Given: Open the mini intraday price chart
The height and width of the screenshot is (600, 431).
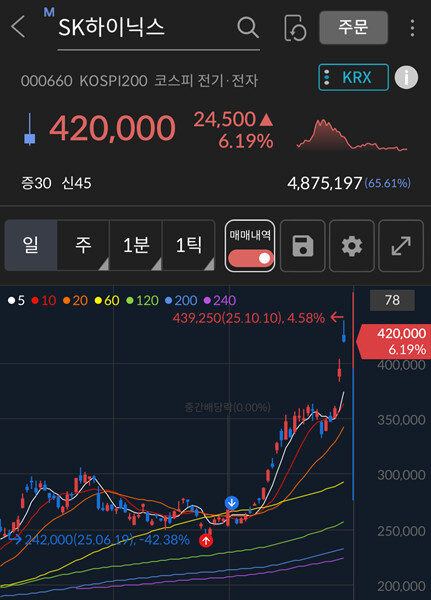Looking at the screenshot, I should (x=352, y=135).
